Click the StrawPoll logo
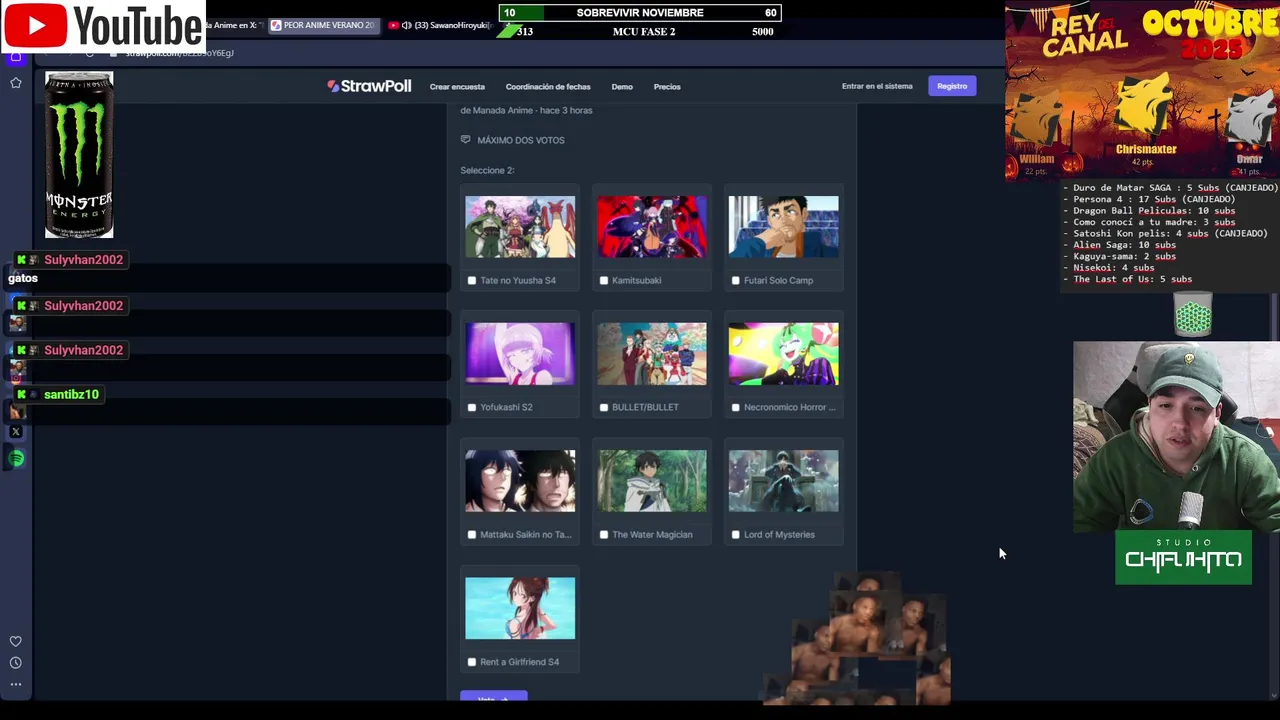Image resolution: width=1280 pixels, height=720 pixels. pyautogui.click(x=369, y=86)
